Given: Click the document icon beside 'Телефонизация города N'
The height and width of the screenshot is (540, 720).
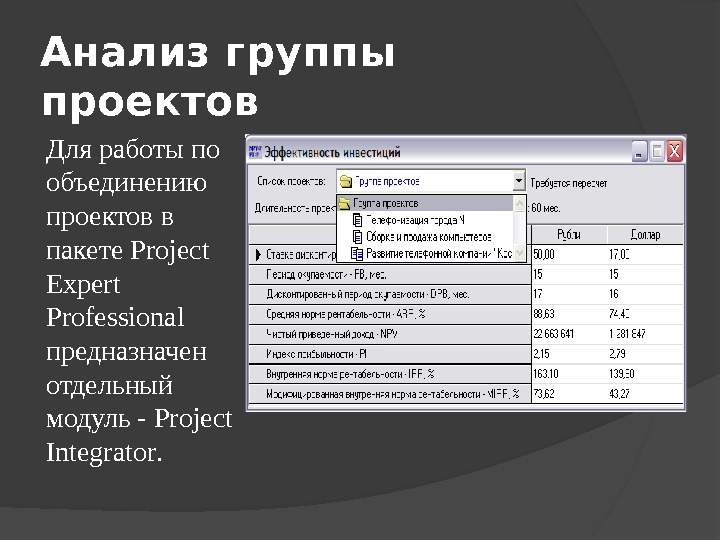Looking at the screenshot, I should (x=357, y=220).
